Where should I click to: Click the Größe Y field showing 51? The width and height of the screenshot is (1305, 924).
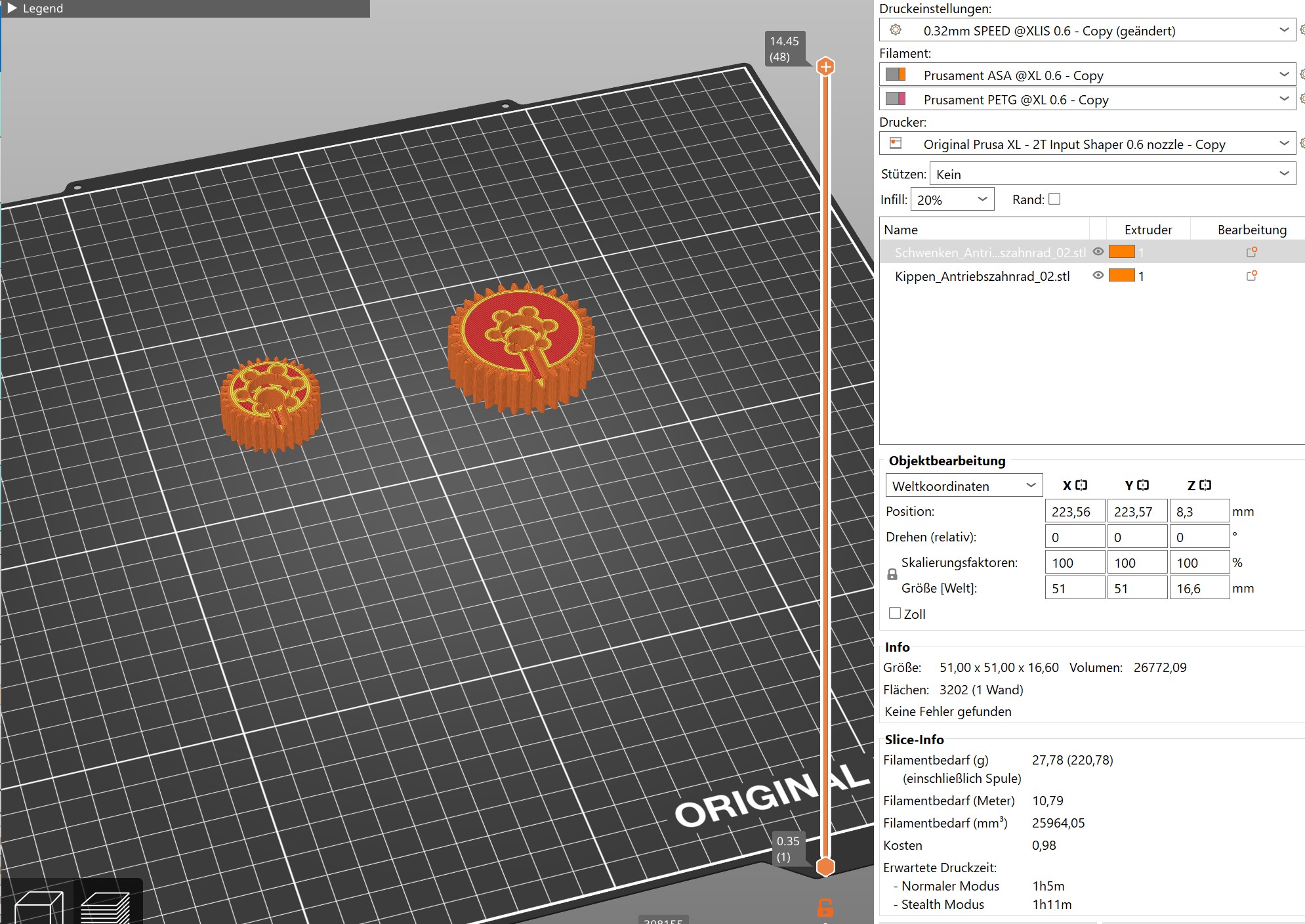coord(1137,588)
